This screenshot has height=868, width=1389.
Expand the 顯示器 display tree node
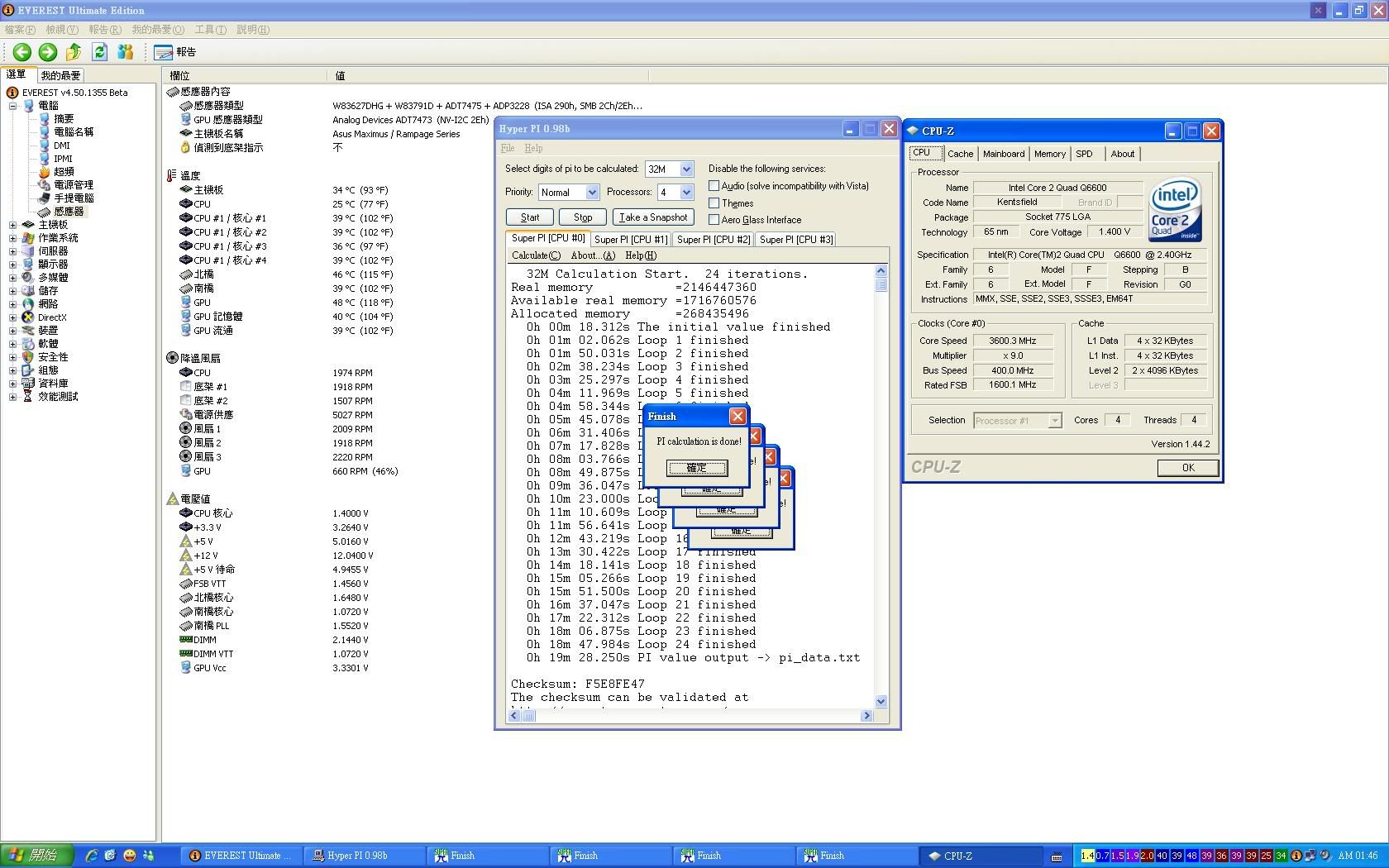12,265
